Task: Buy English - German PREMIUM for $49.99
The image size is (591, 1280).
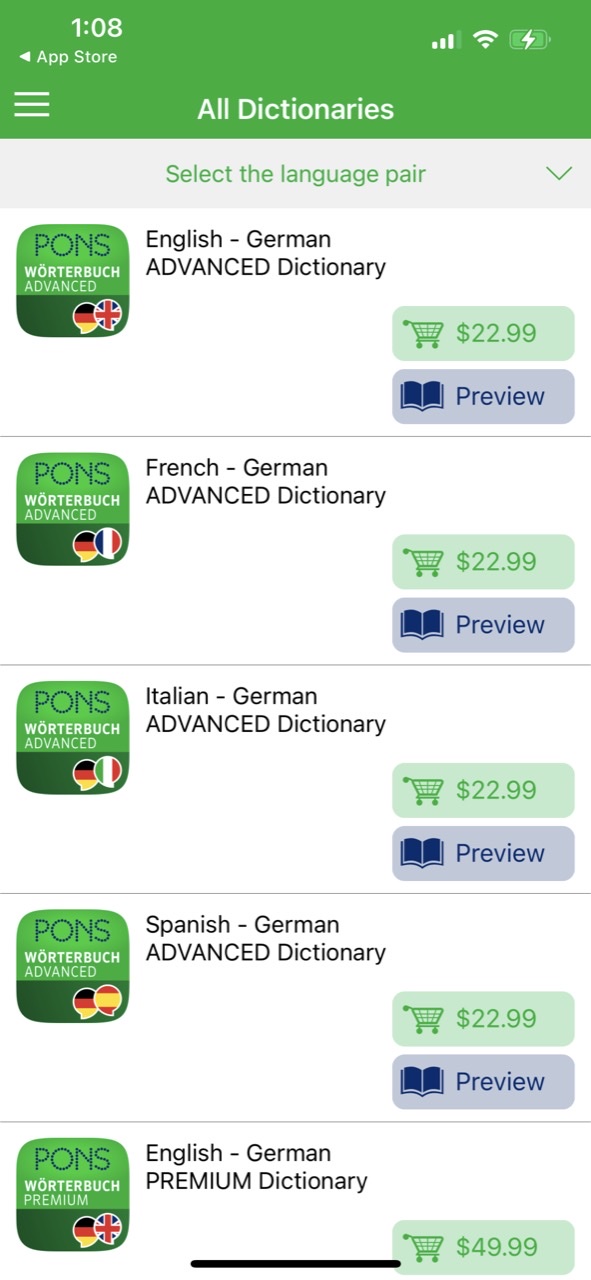Action: coord(483,1247)
